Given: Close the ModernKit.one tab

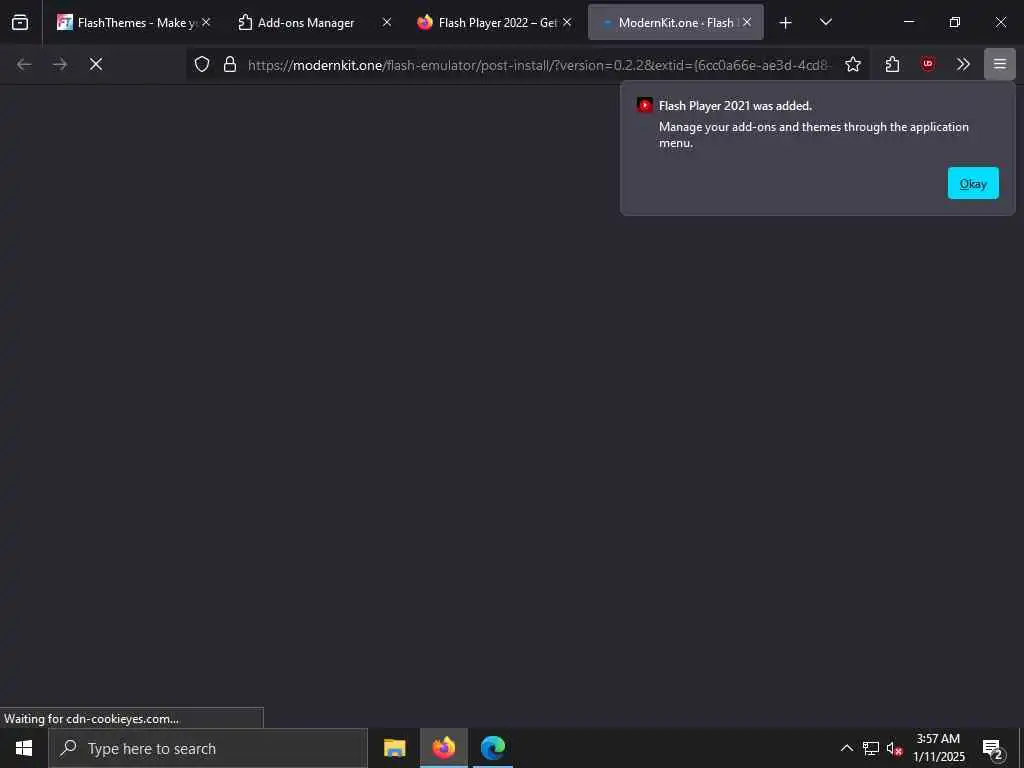Looking at the screenshot, I should (747, 22).
